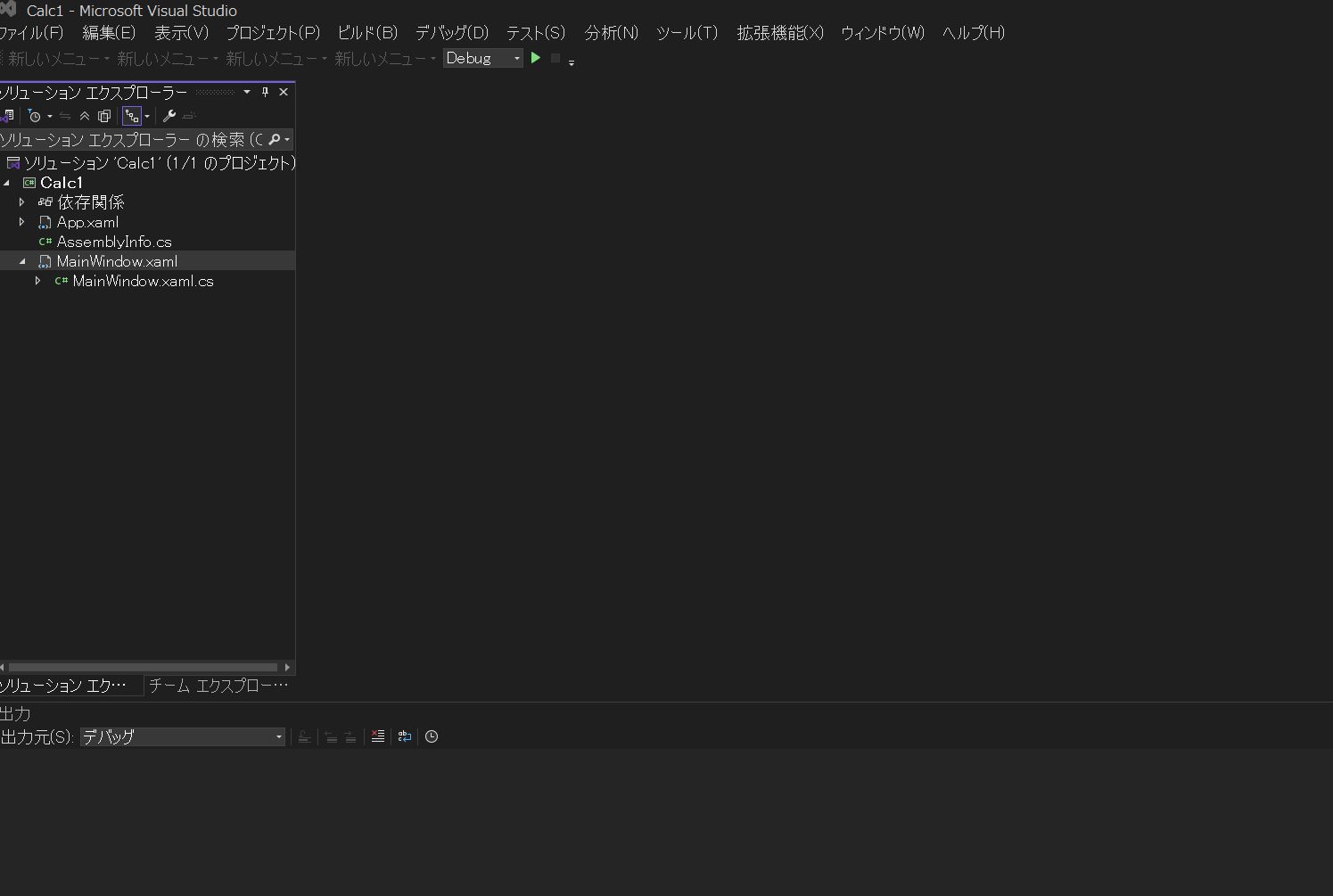The width and height of the screenshot is (1333, 896).
Task: Open the 分析(N) menu
Action: click(612, 33)
